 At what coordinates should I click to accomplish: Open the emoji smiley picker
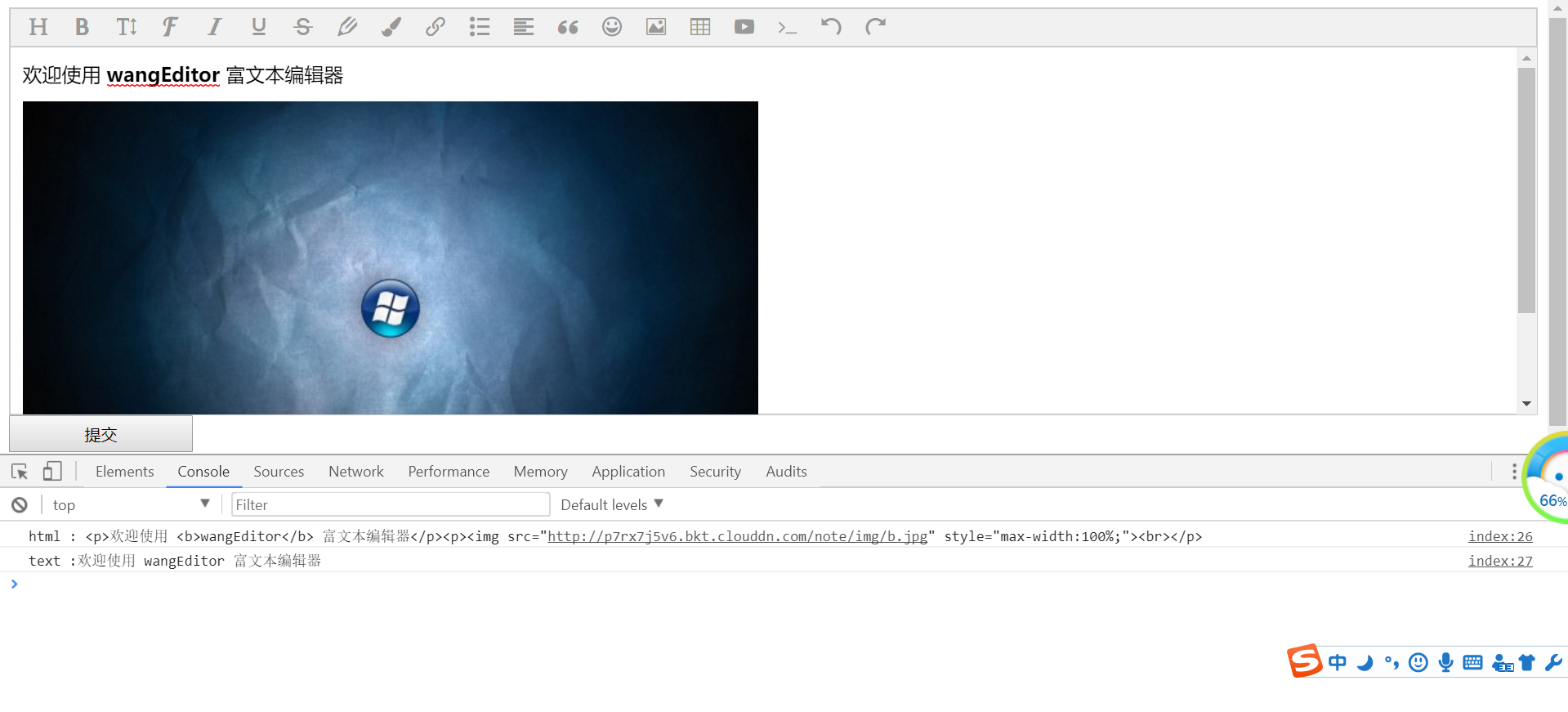(611, 27)
